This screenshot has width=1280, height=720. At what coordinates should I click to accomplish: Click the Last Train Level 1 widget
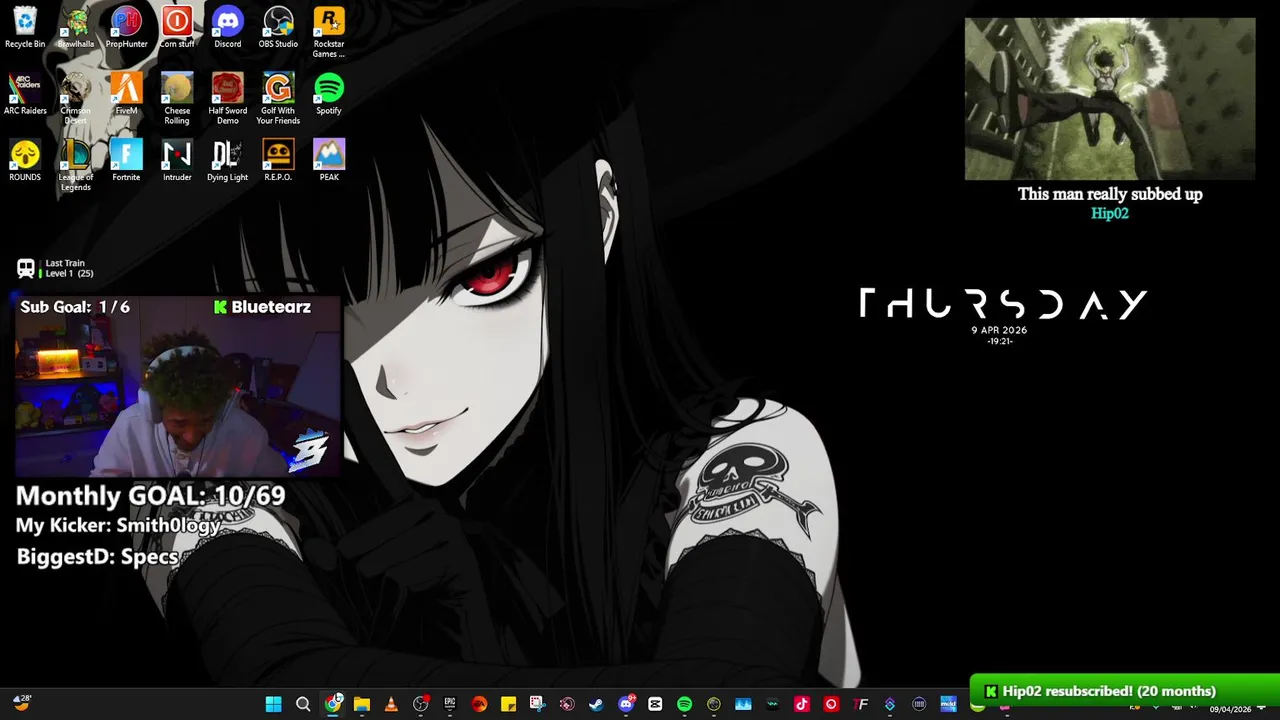[x=55, y=268]
